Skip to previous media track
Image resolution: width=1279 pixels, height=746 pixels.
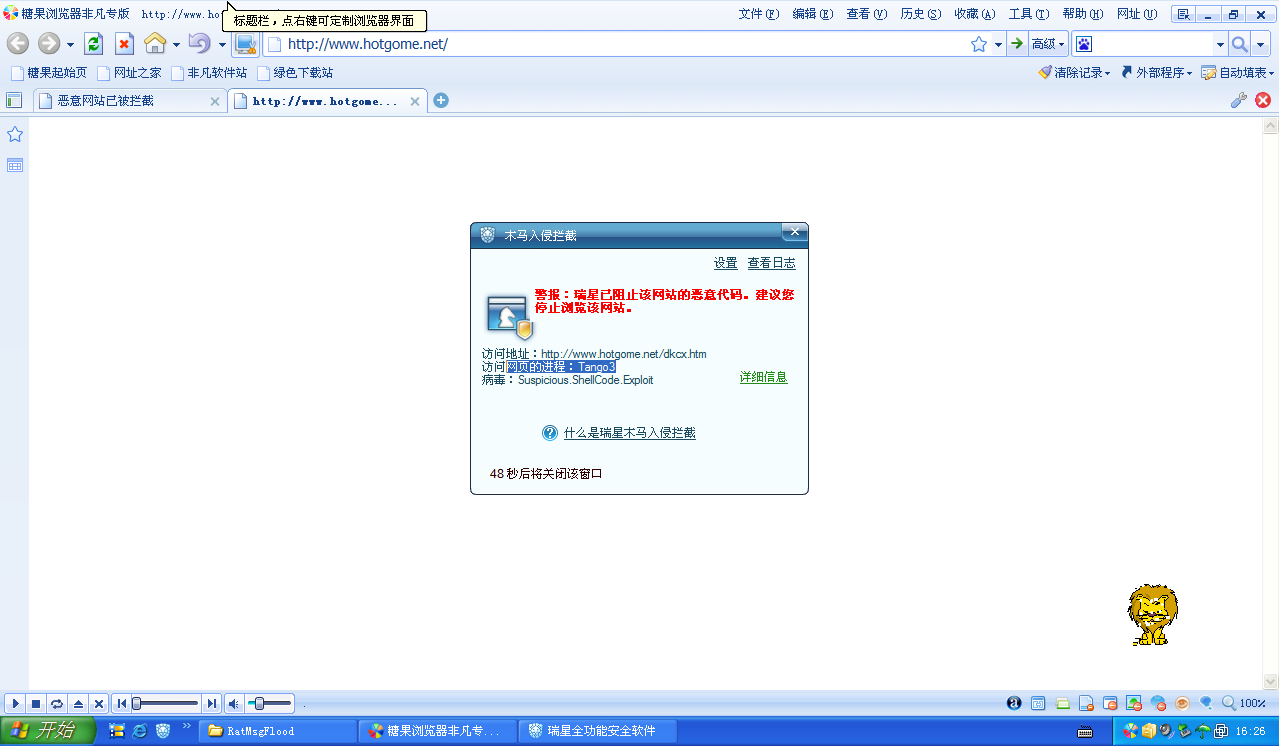click(x=121, y=704)
